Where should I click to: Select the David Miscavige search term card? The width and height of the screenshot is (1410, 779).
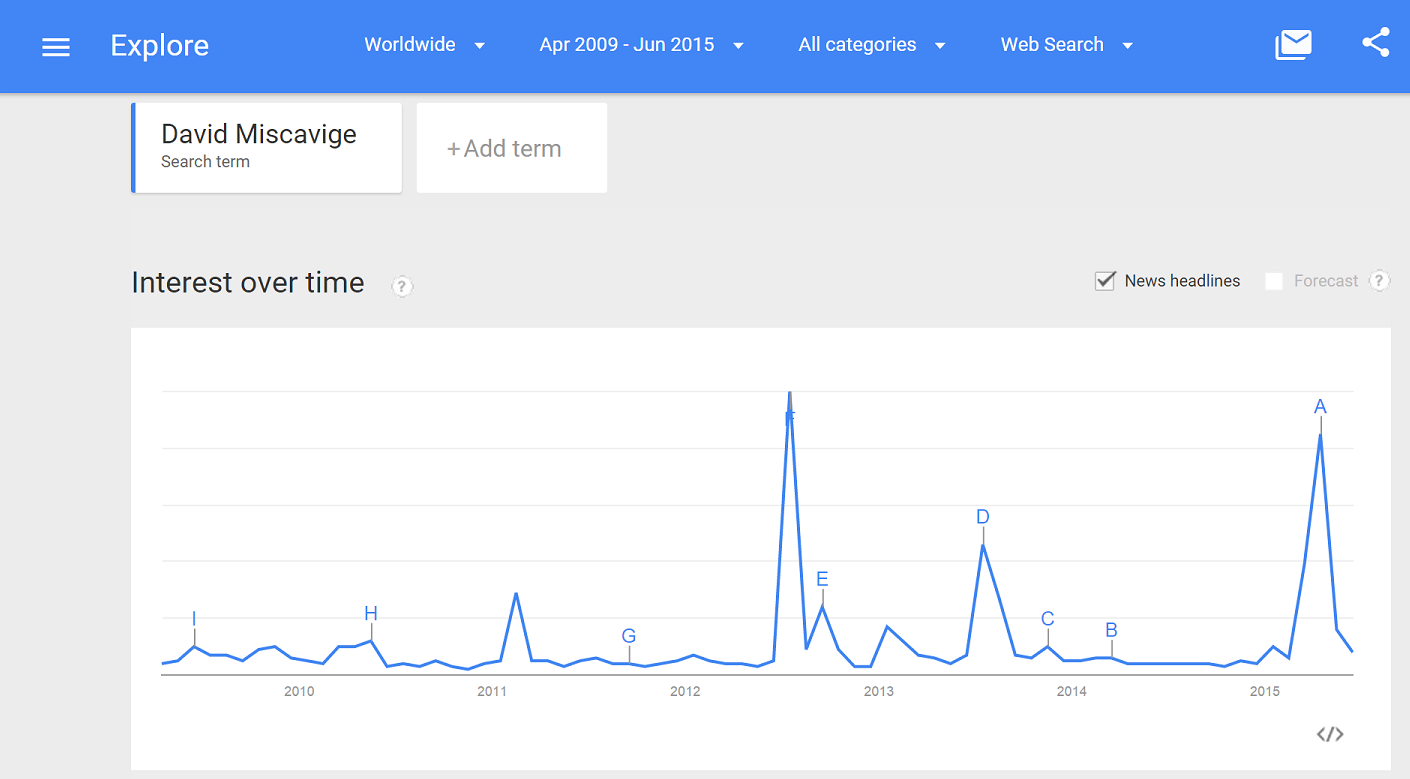coord(266,147)
